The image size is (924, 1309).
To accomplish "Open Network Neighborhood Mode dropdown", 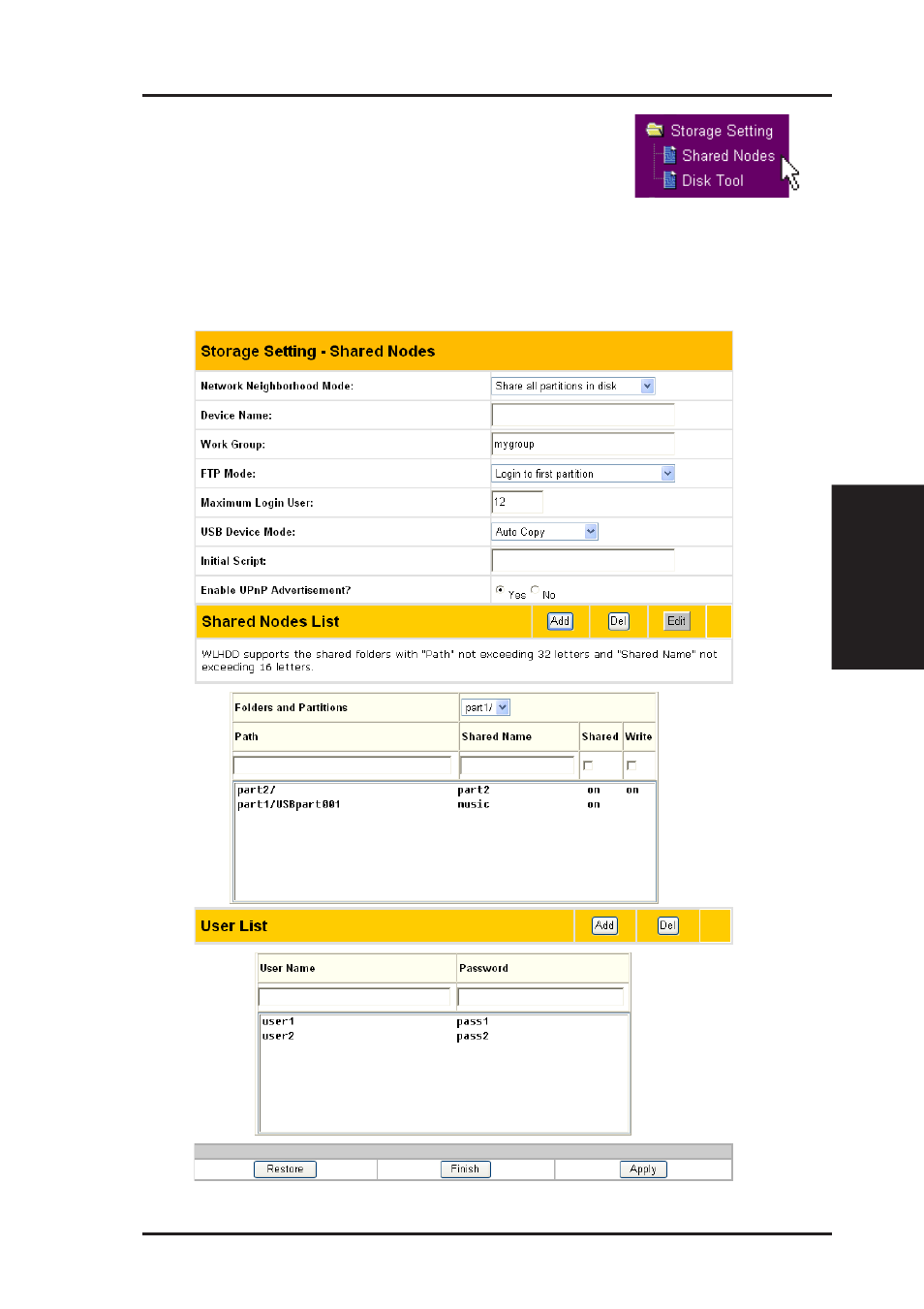I will (x=573, y=386).
